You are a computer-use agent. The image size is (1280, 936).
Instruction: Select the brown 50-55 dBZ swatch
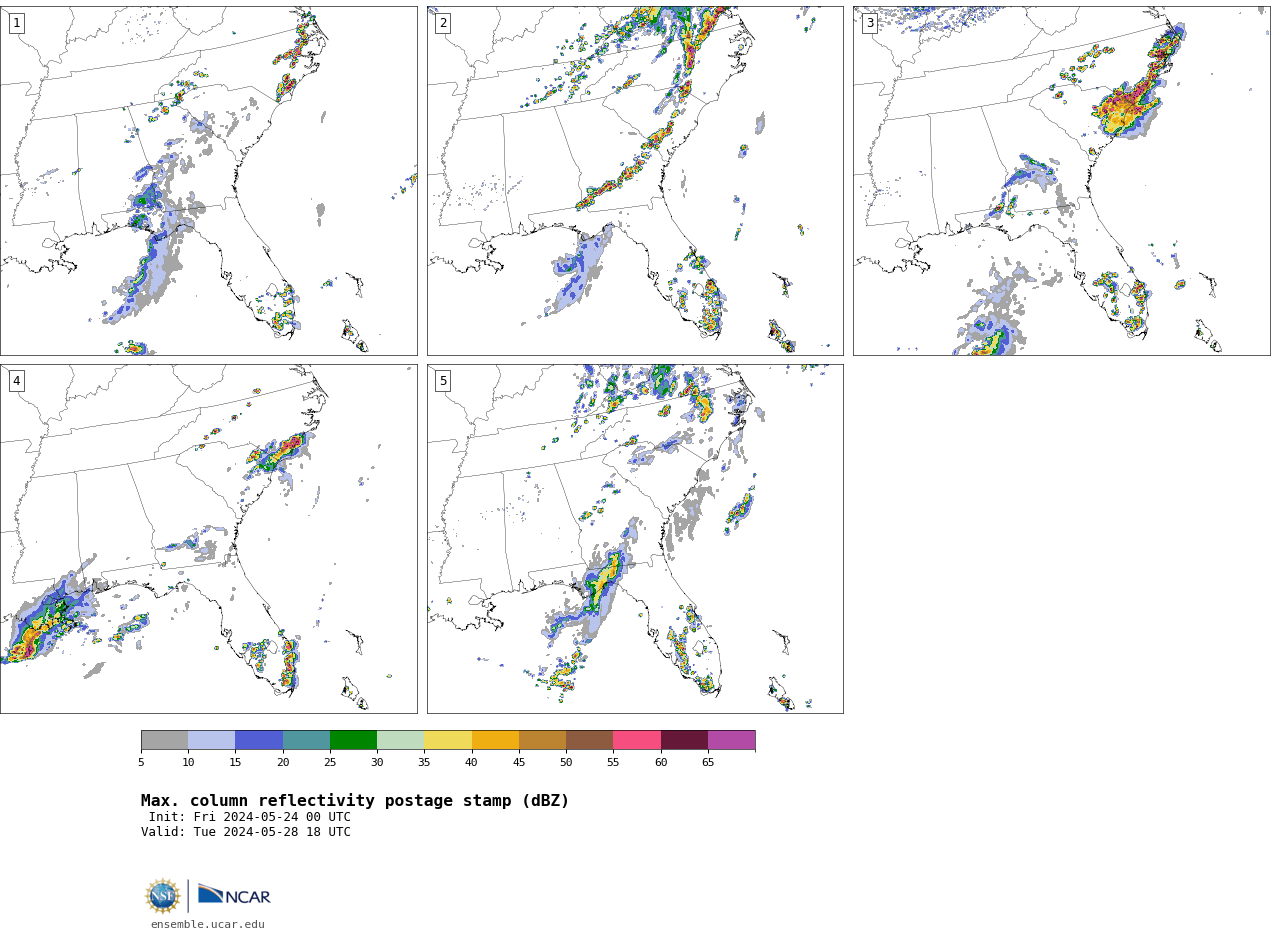[589, 740]
